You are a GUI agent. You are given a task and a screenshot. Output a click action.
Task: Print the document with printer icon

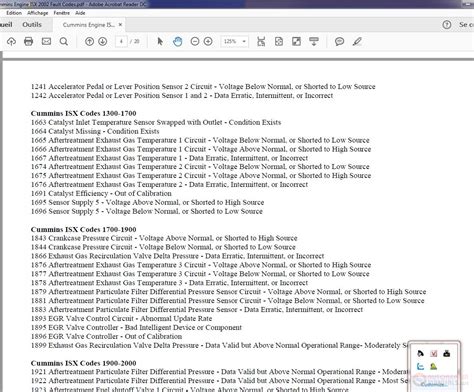coord(29,41)
